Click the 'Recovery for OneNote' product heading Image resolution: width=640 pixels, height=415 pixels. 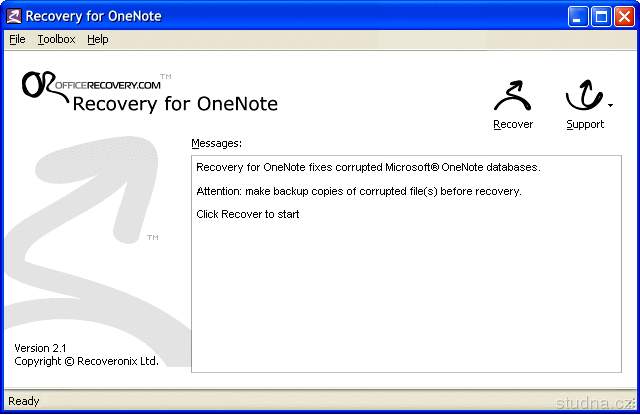175,104
